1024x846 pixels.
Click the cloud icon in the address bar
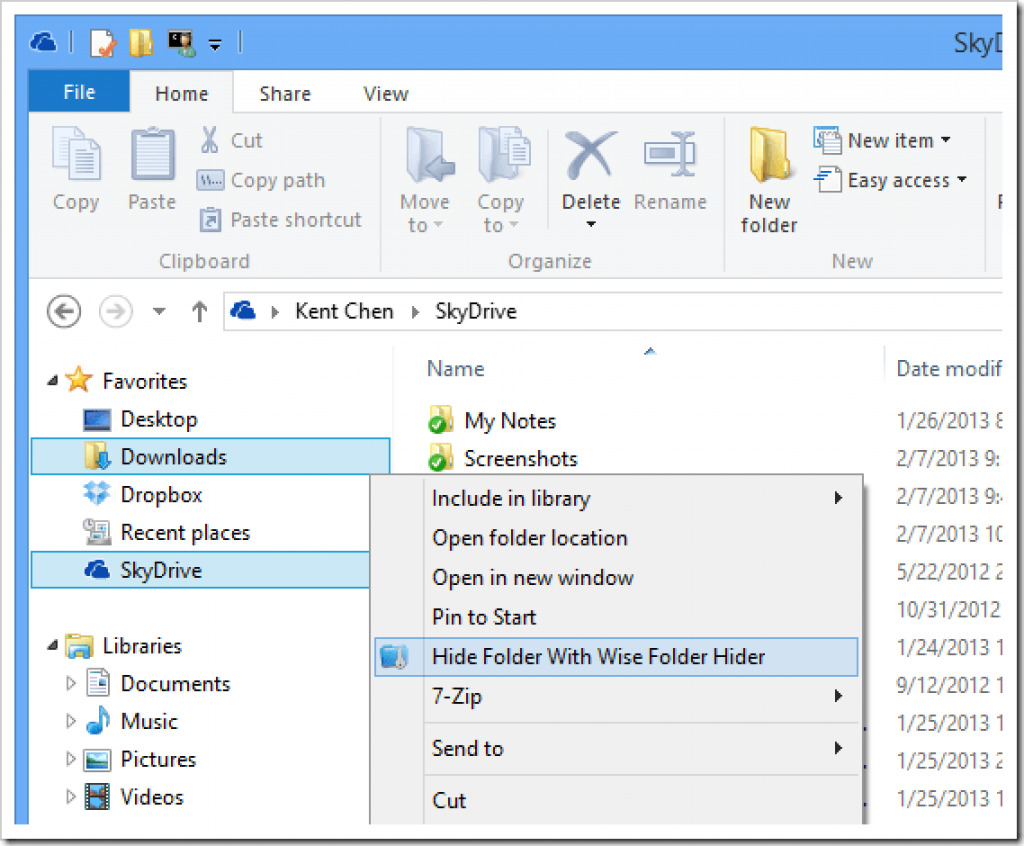(x=242, y=310)
